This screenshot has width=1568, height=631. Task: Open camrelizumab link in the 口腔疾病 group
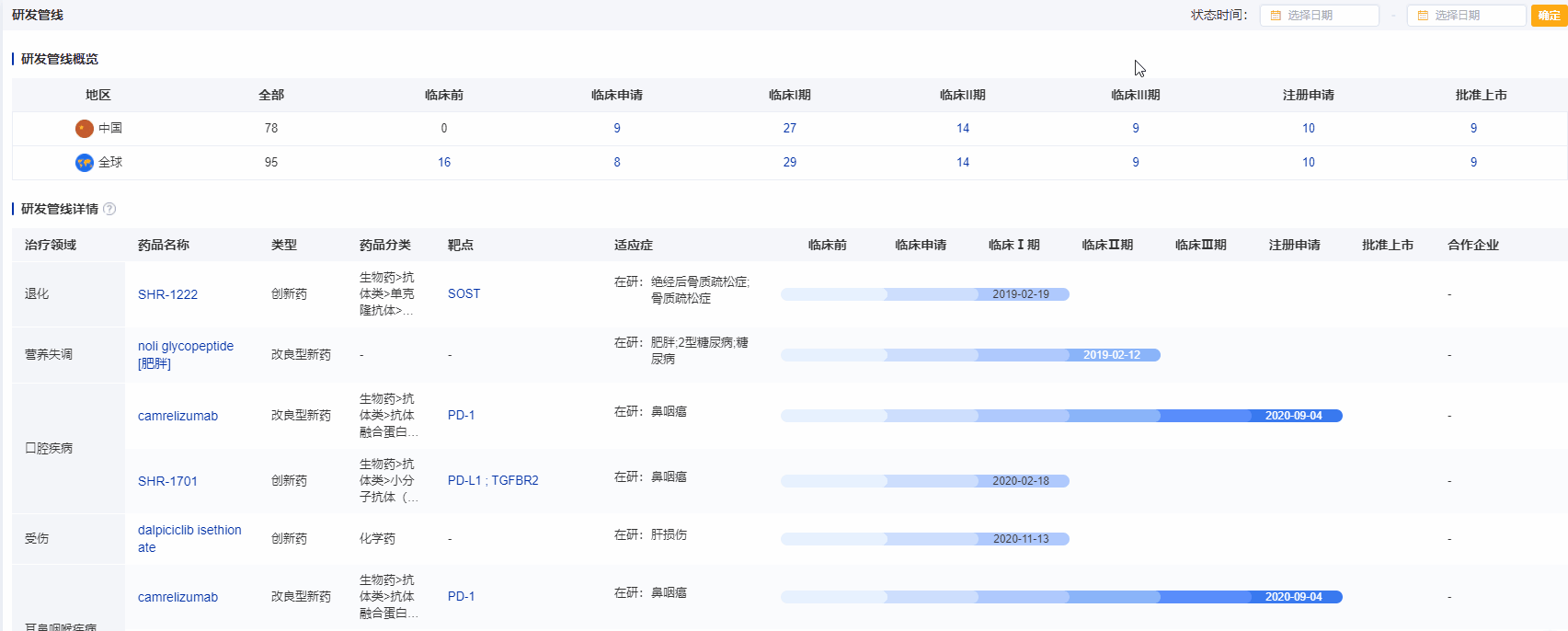(177, 416)
